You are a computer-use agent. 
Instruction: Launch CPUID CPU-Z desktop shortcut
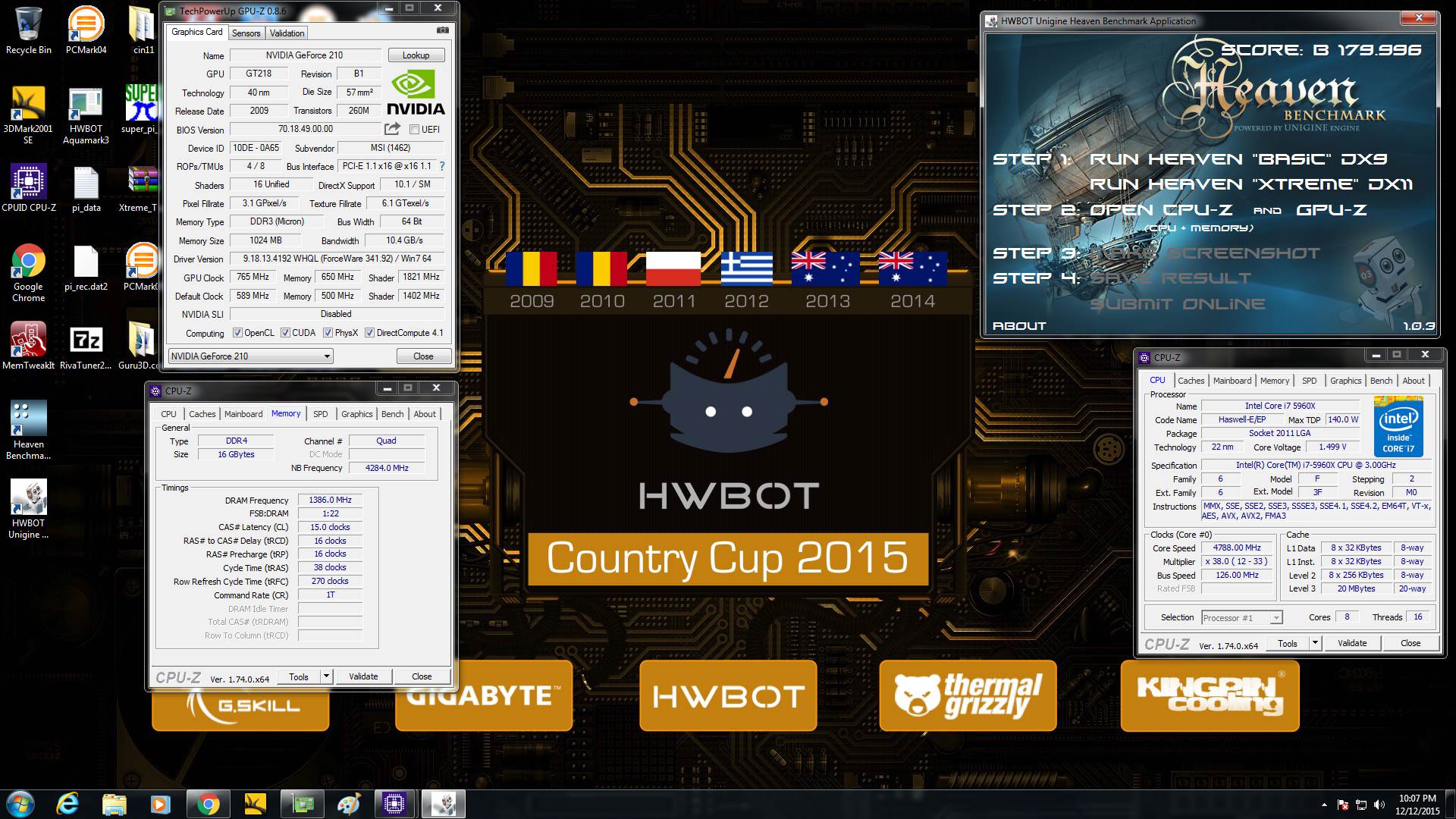coord(29,188)
